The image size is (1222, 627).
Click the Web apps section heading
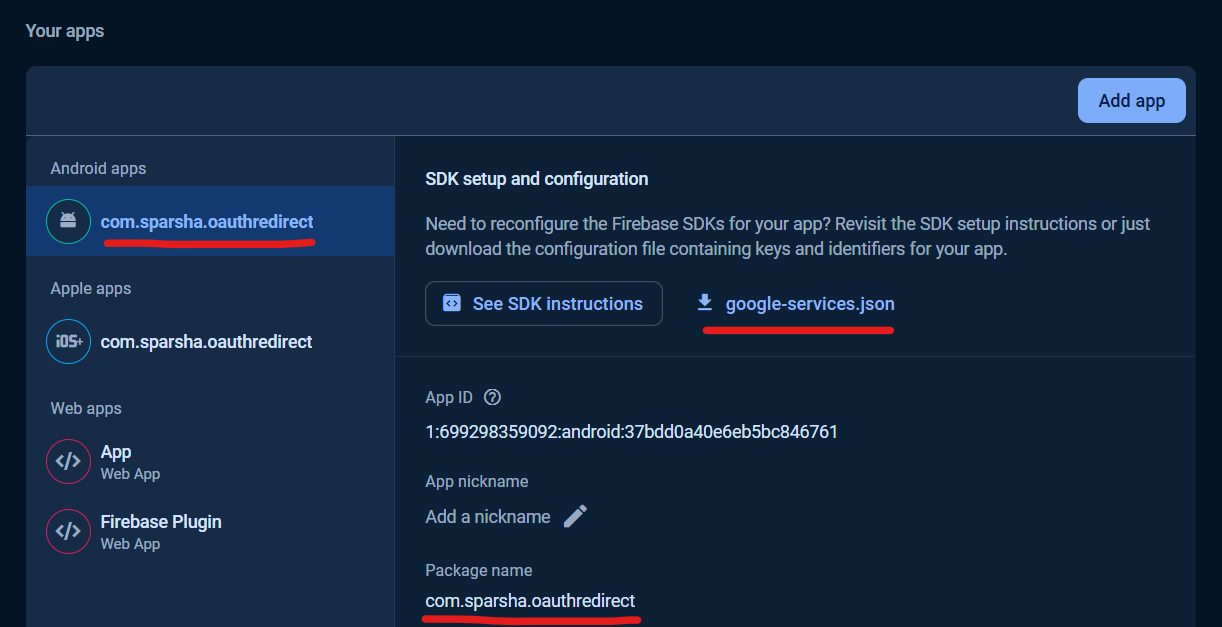coord(86,408)
